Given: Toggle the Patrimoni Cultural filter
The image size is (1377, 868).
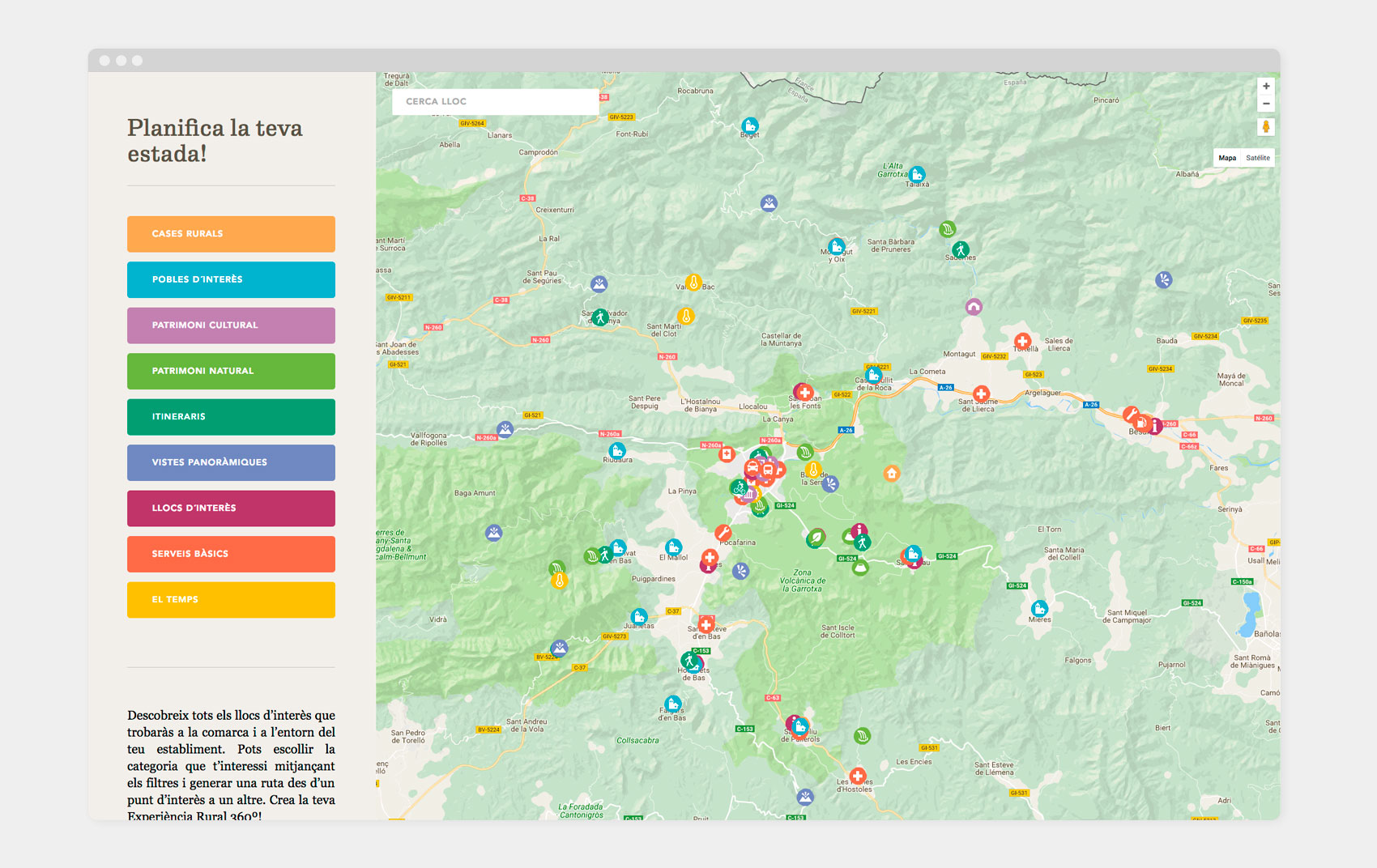Looking at the screenshot, I should tap(231, 325).
